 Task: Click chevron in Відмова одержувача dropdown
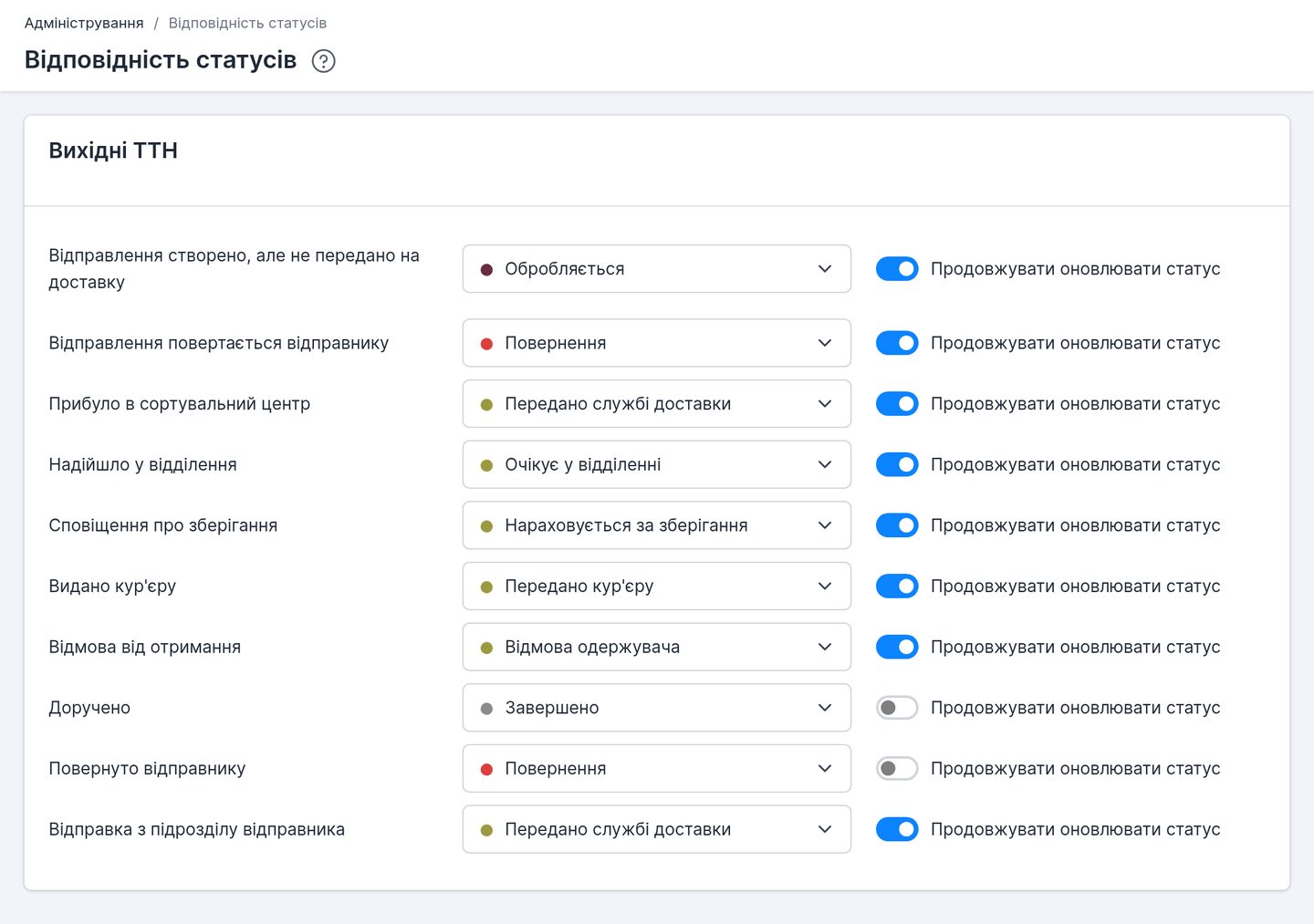825,647
